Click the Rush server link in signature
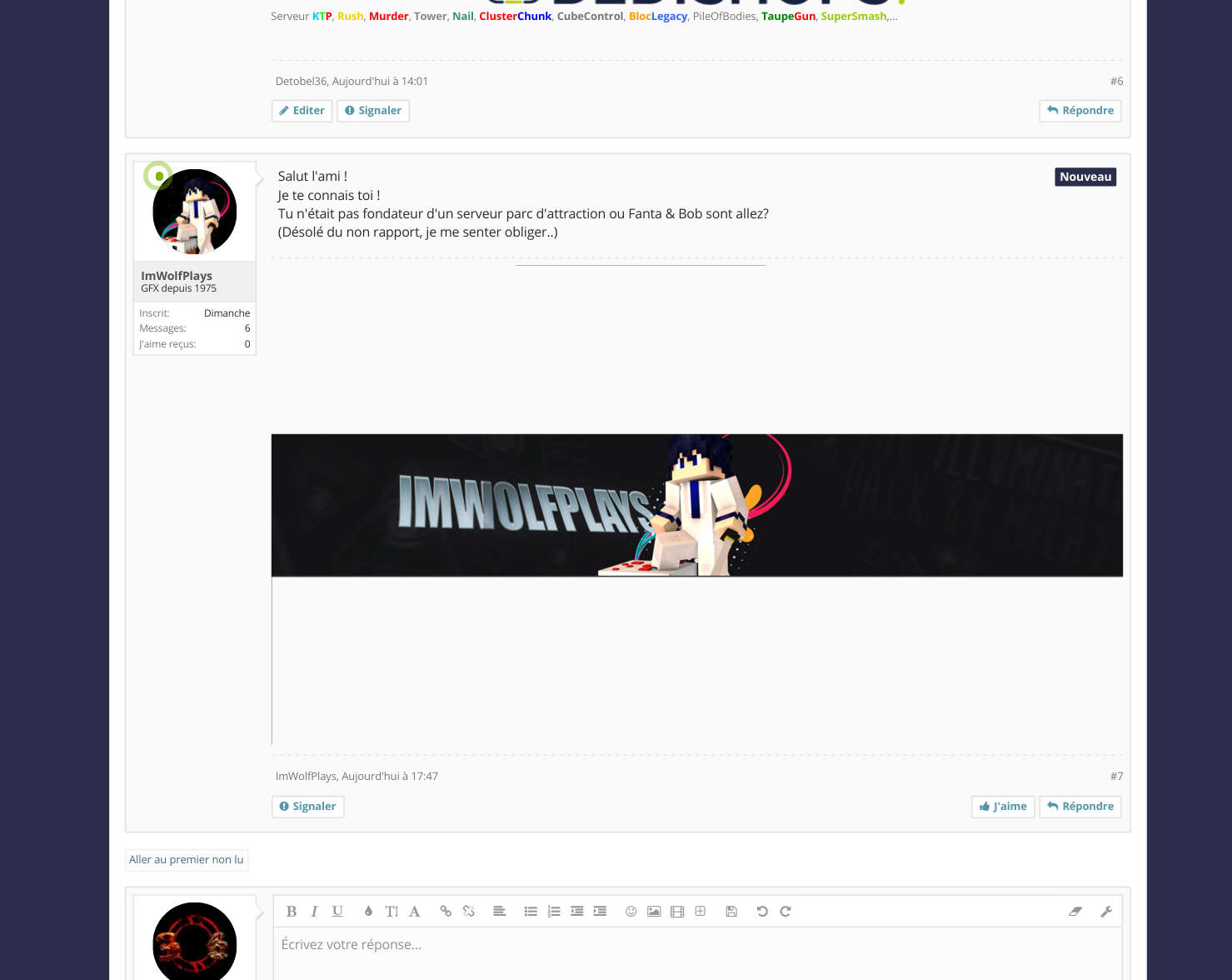The width and height of the screenshot is (1232, 980). click(x=351, y=17)
